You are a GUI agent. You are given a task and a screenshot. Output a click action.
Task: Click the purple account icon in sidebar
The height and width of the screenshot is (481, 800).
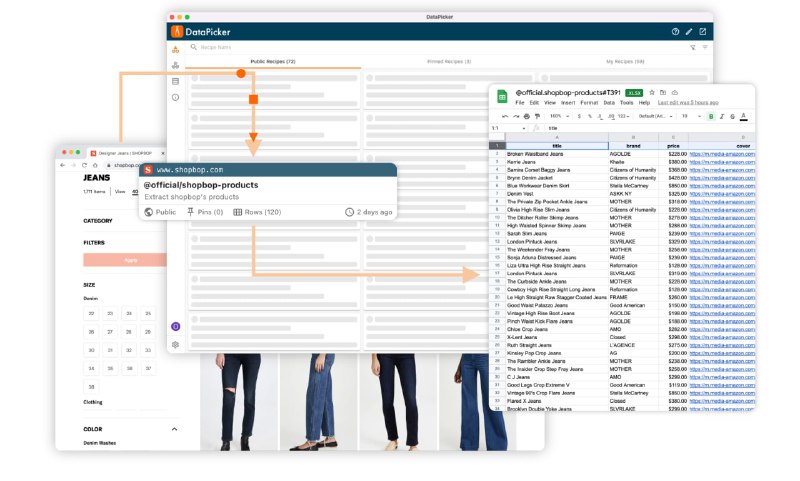point(176,326)
